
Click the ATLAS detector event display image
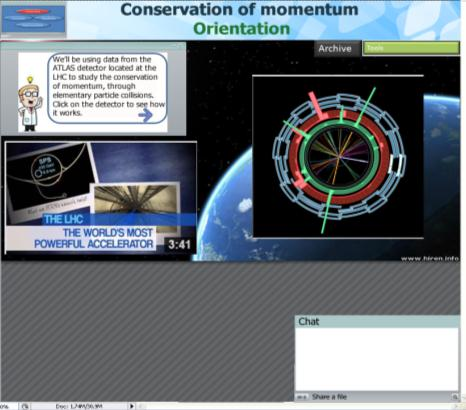338,157
